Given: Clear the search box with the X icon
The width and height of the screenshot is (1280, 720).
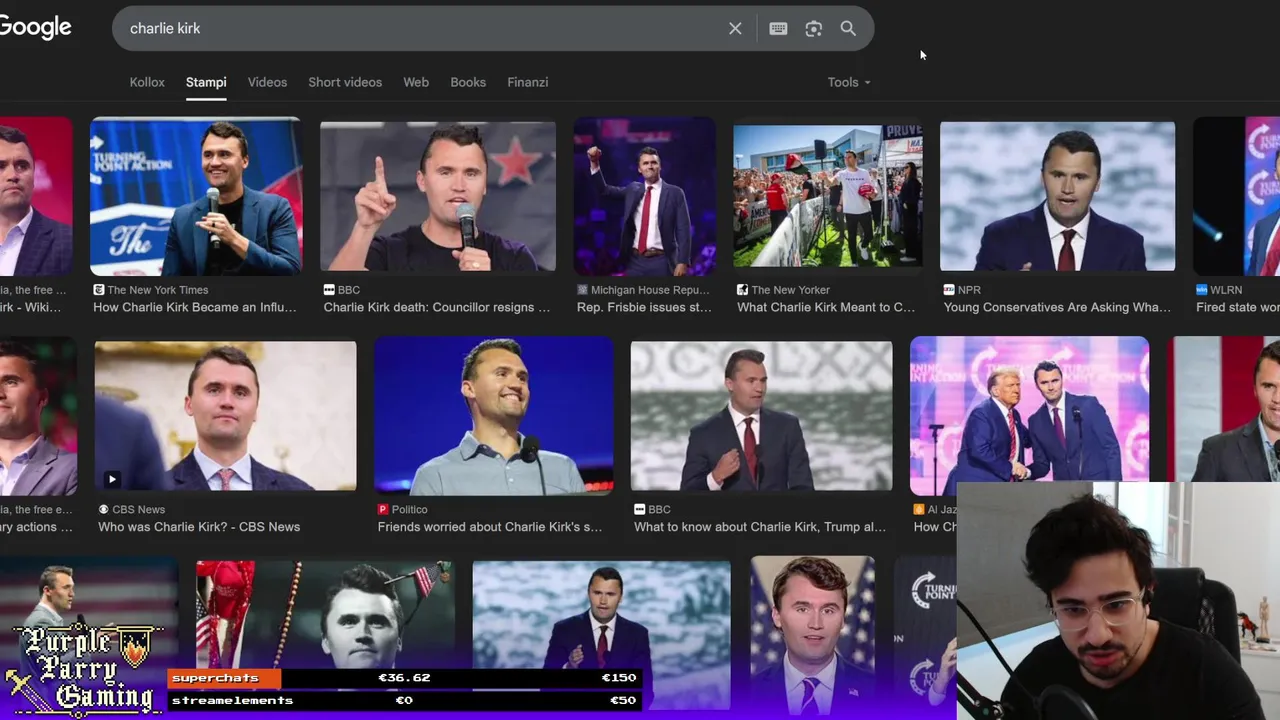Looking at the screenshot, I should [735, 29].
